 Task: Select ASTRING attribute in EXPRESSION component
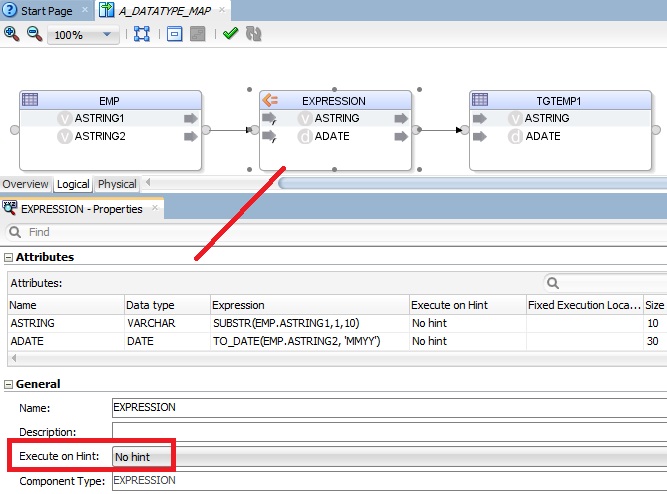coord(337,118)
